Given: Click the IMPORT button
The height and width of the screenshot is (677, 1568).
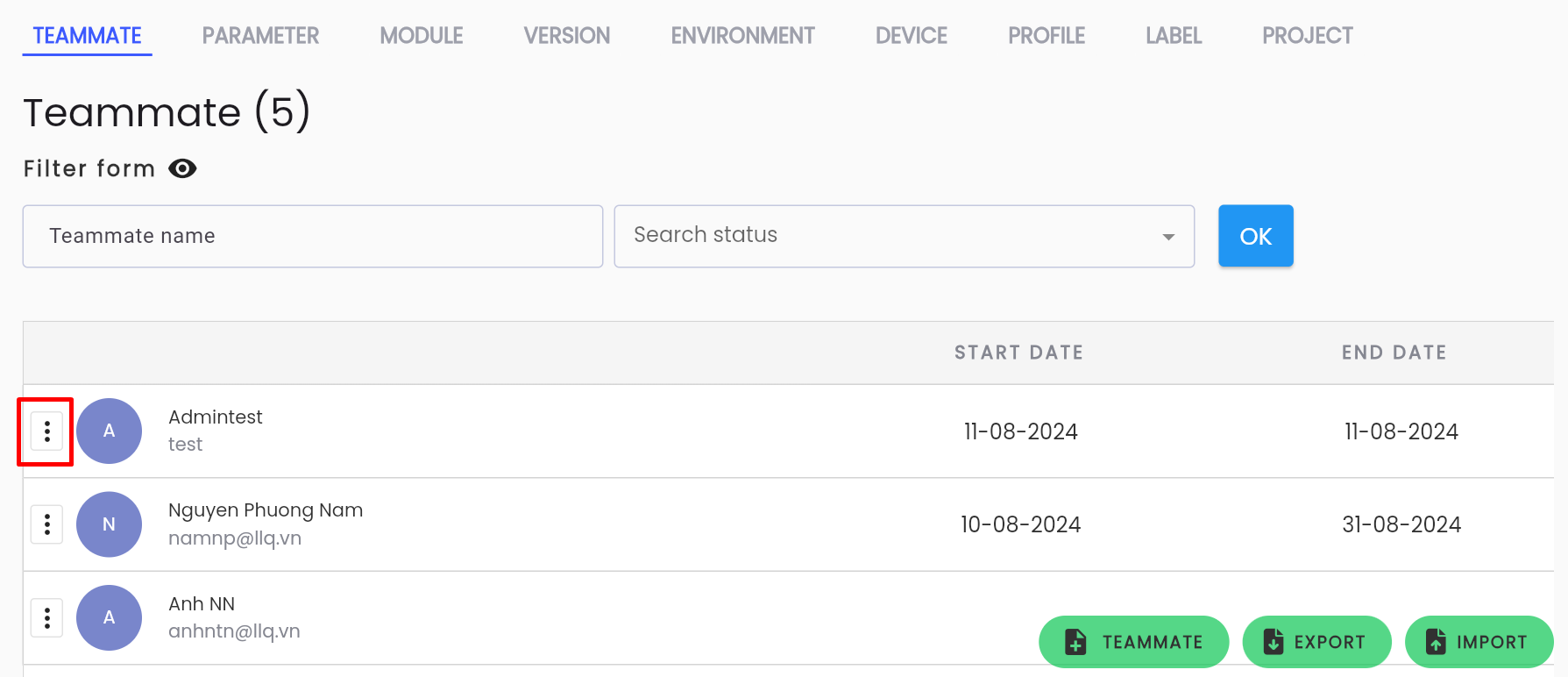Looking at the screenshot, I should pyautogui.click(x=1479, y=642).
